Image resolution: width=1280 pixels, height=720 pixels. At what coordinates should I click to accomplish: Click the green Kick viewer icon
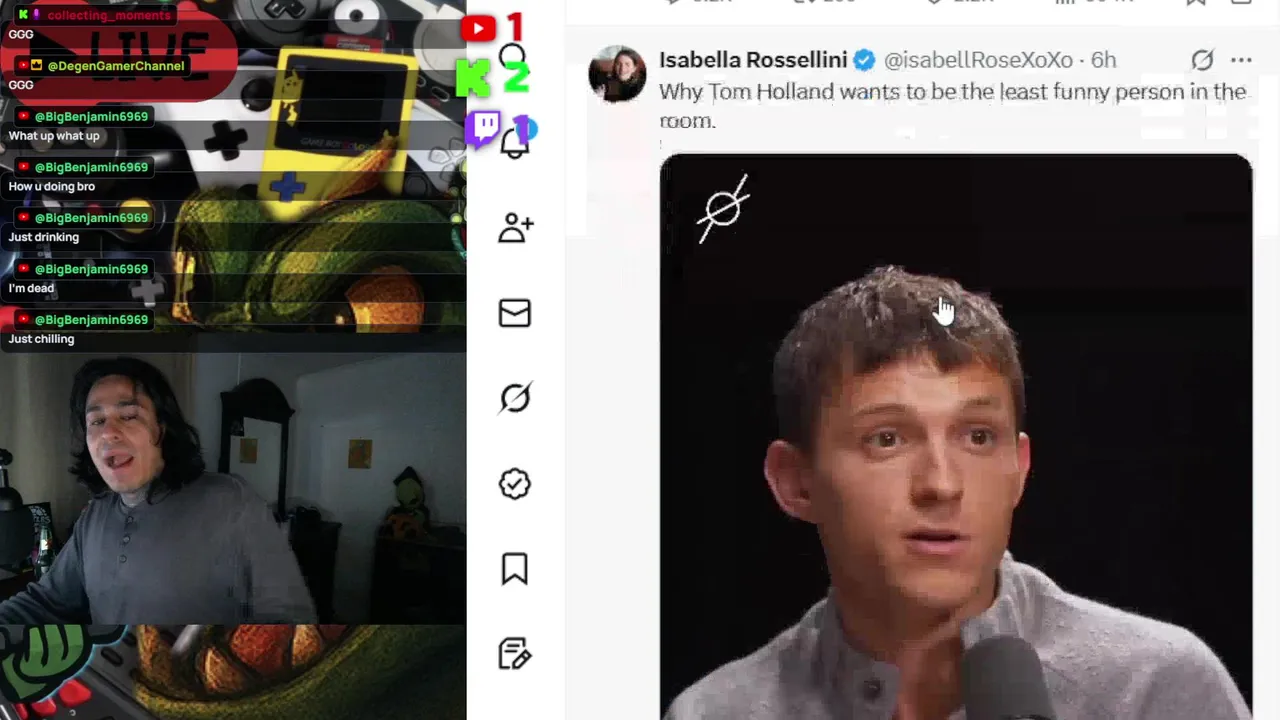coord(473,77)
